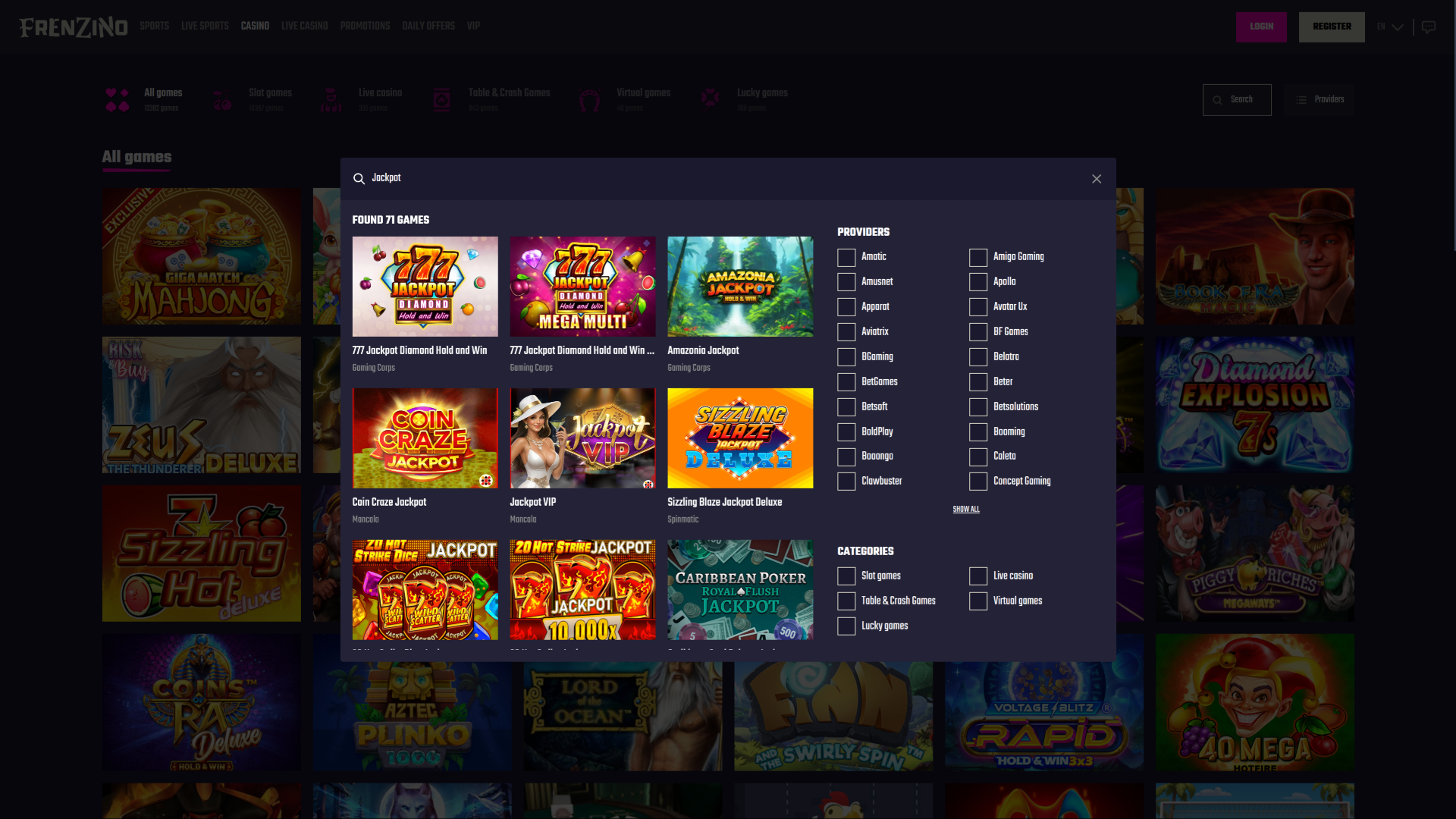Open the Amazonia Jackpot game thumbnail
The height and width of the screenshot is (819, 1456).
click(x=740, y=287)
